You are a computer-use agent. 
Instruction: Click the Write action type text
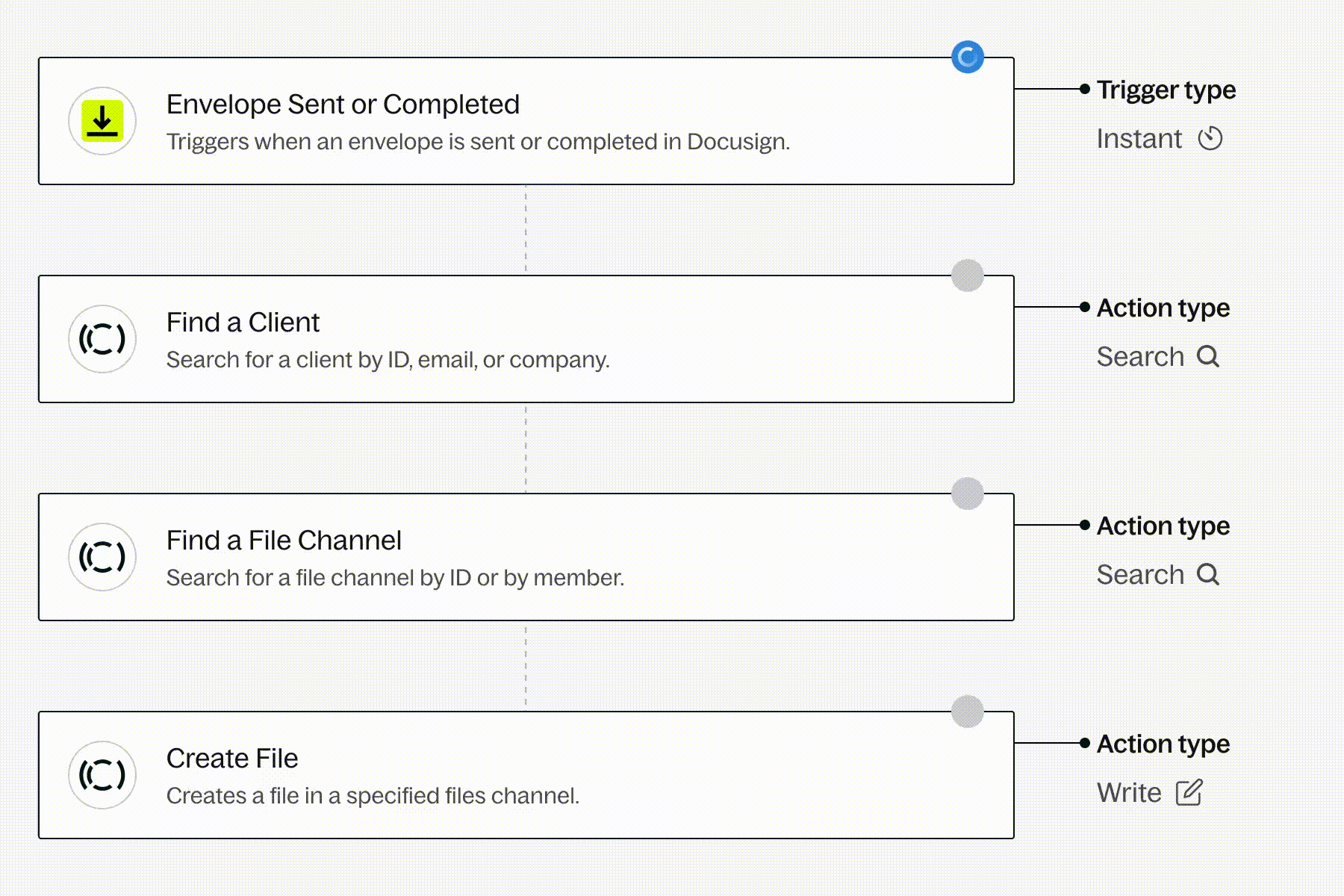(x=1129, y=793)
